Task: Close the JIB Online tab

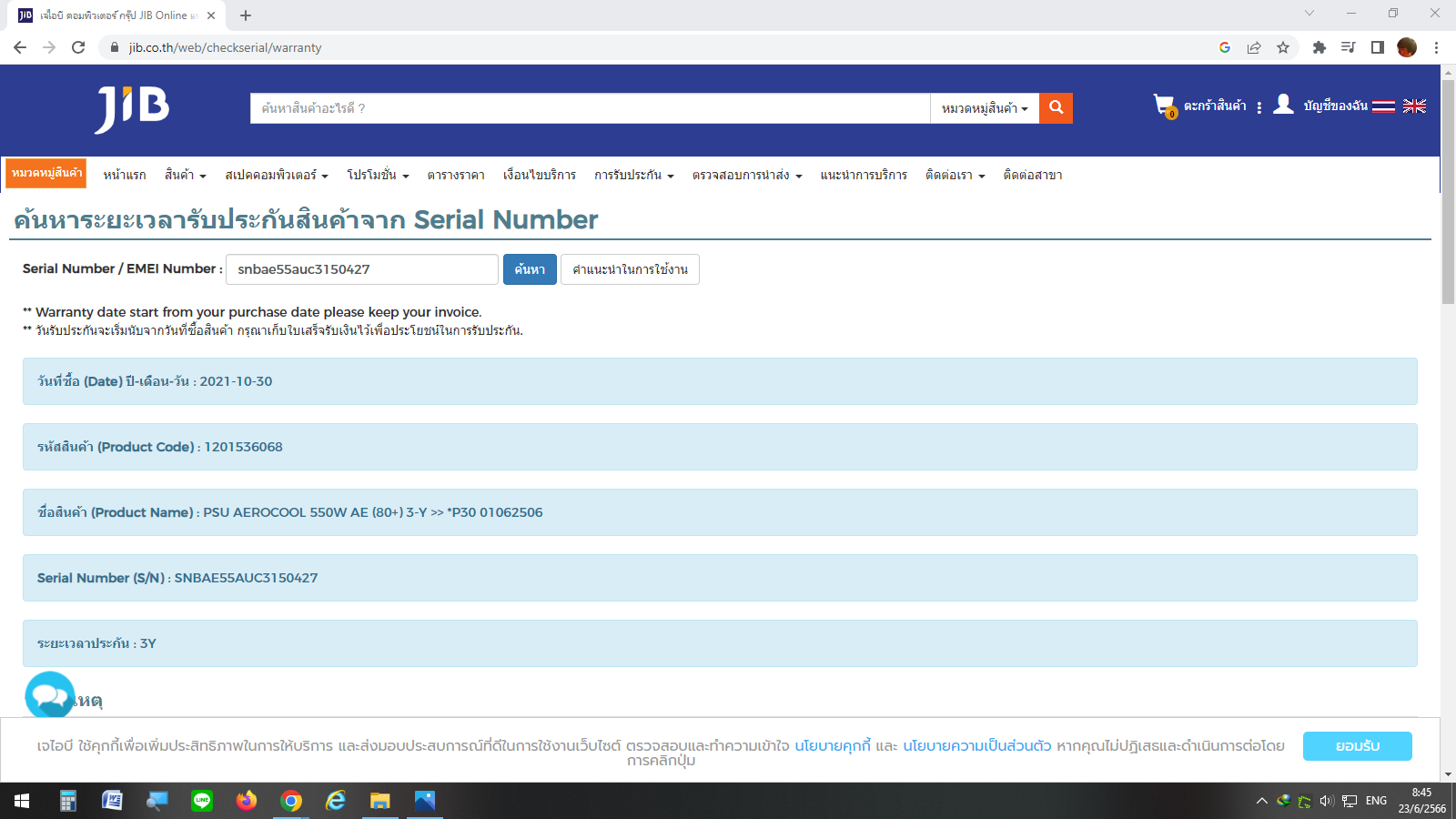Action: click(211, 15)
